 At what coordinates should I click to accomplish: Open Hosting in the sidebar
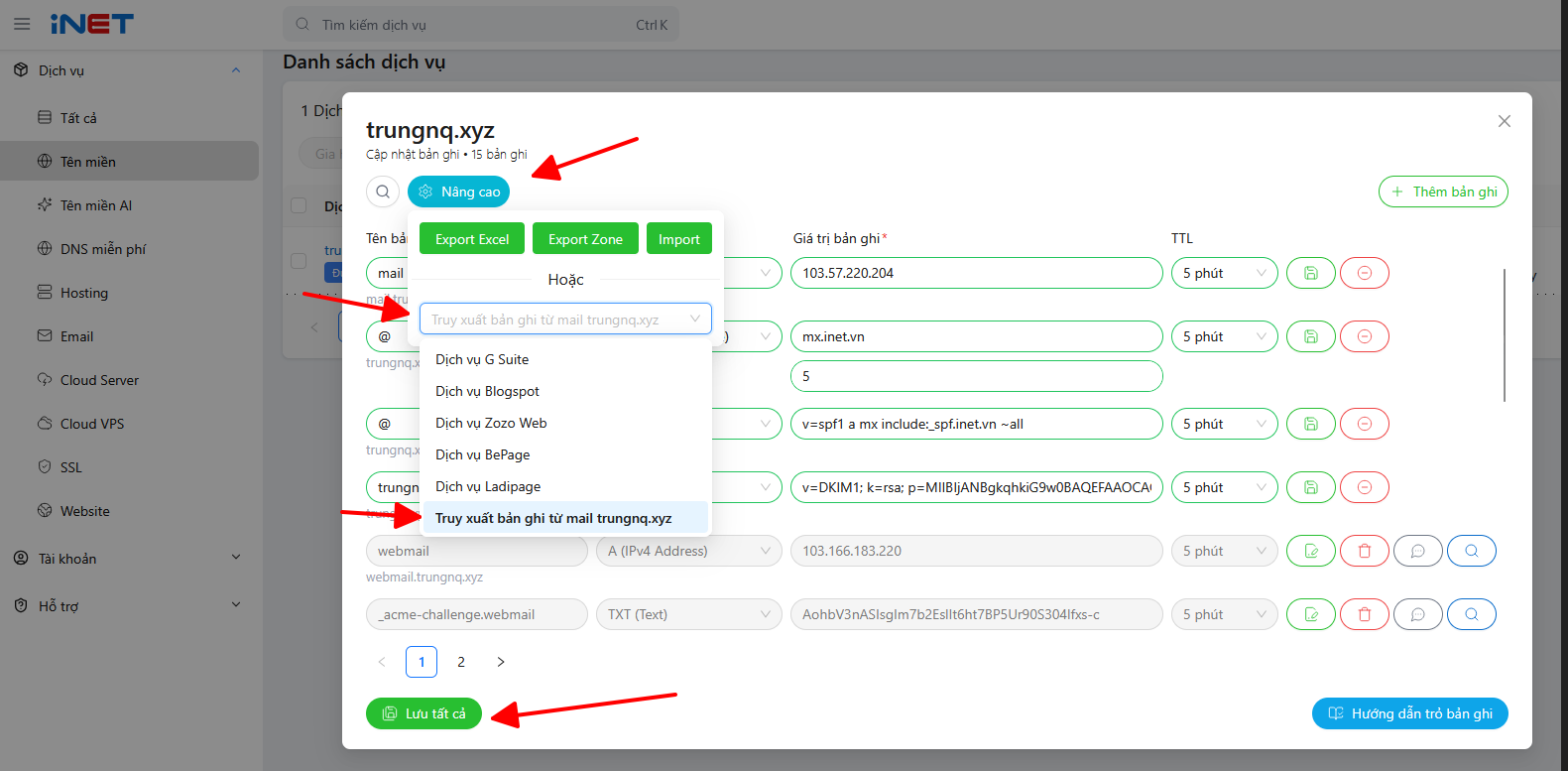pos(129,293)
